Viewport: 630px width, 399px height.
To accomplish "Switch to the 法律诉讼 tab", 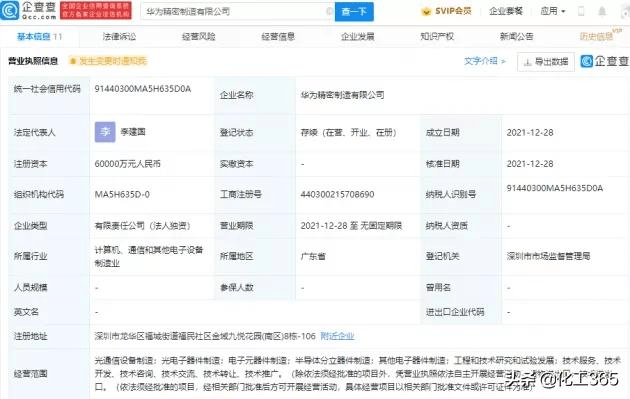I will [119, 37].
